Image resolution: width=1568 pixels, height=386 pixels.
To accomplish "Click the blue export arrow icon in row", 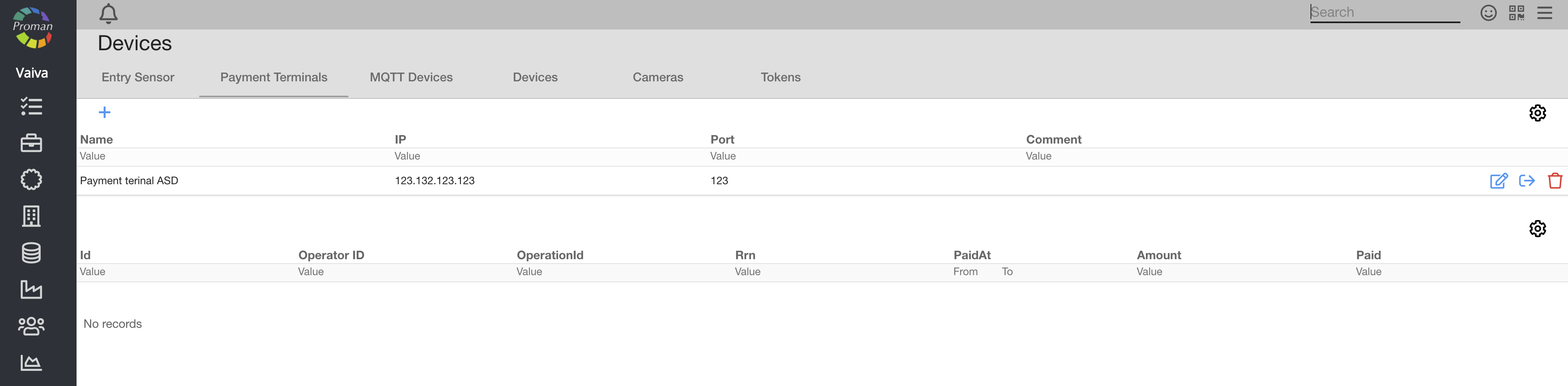I will pos(1527,181).
